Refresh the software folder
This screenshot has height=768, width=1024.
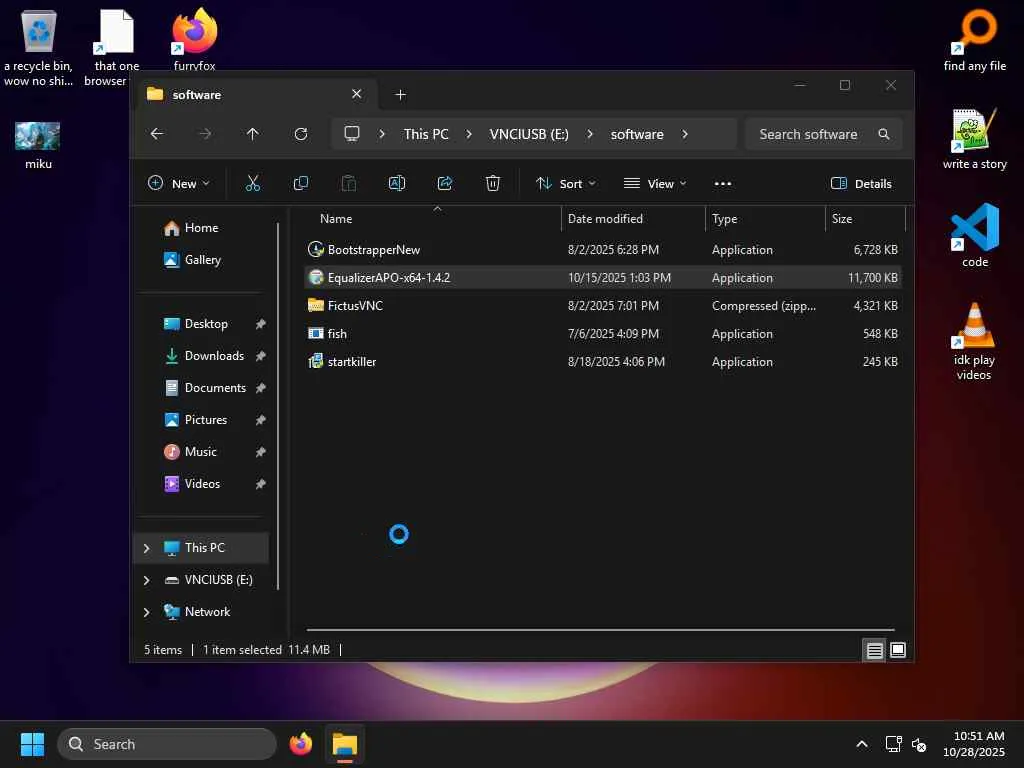pos(301,134)
